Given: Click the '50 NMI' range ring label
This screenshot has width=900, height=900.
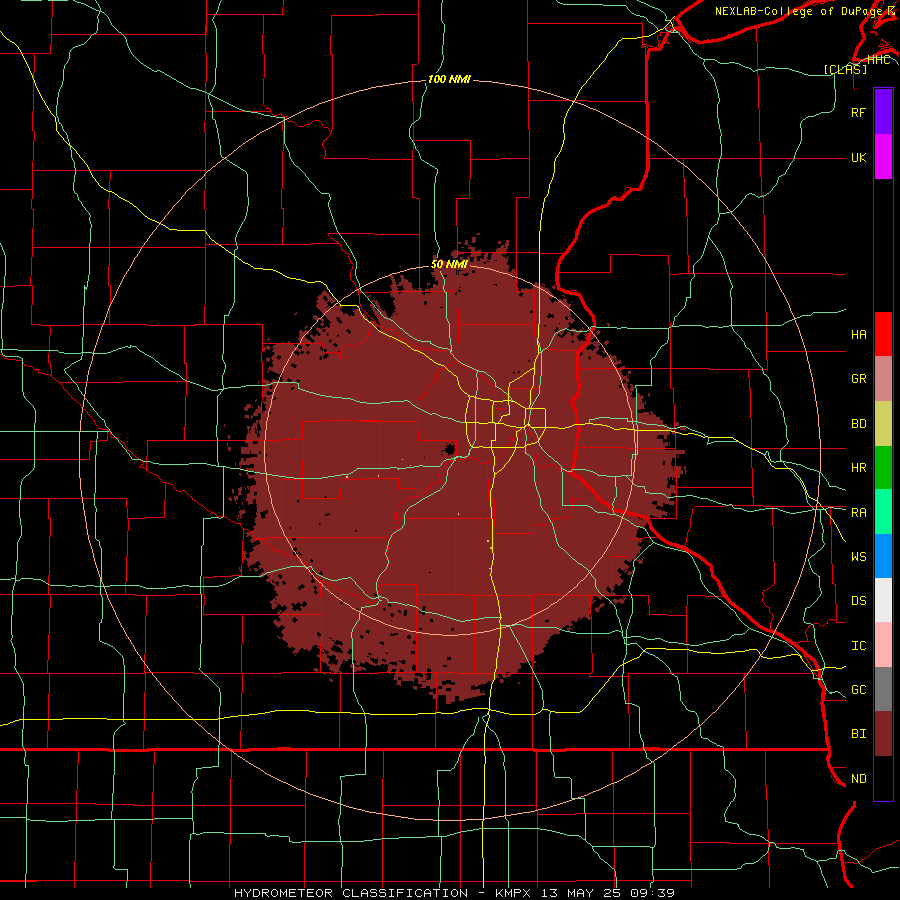Looking at the screenshot, I should (449, 264).
